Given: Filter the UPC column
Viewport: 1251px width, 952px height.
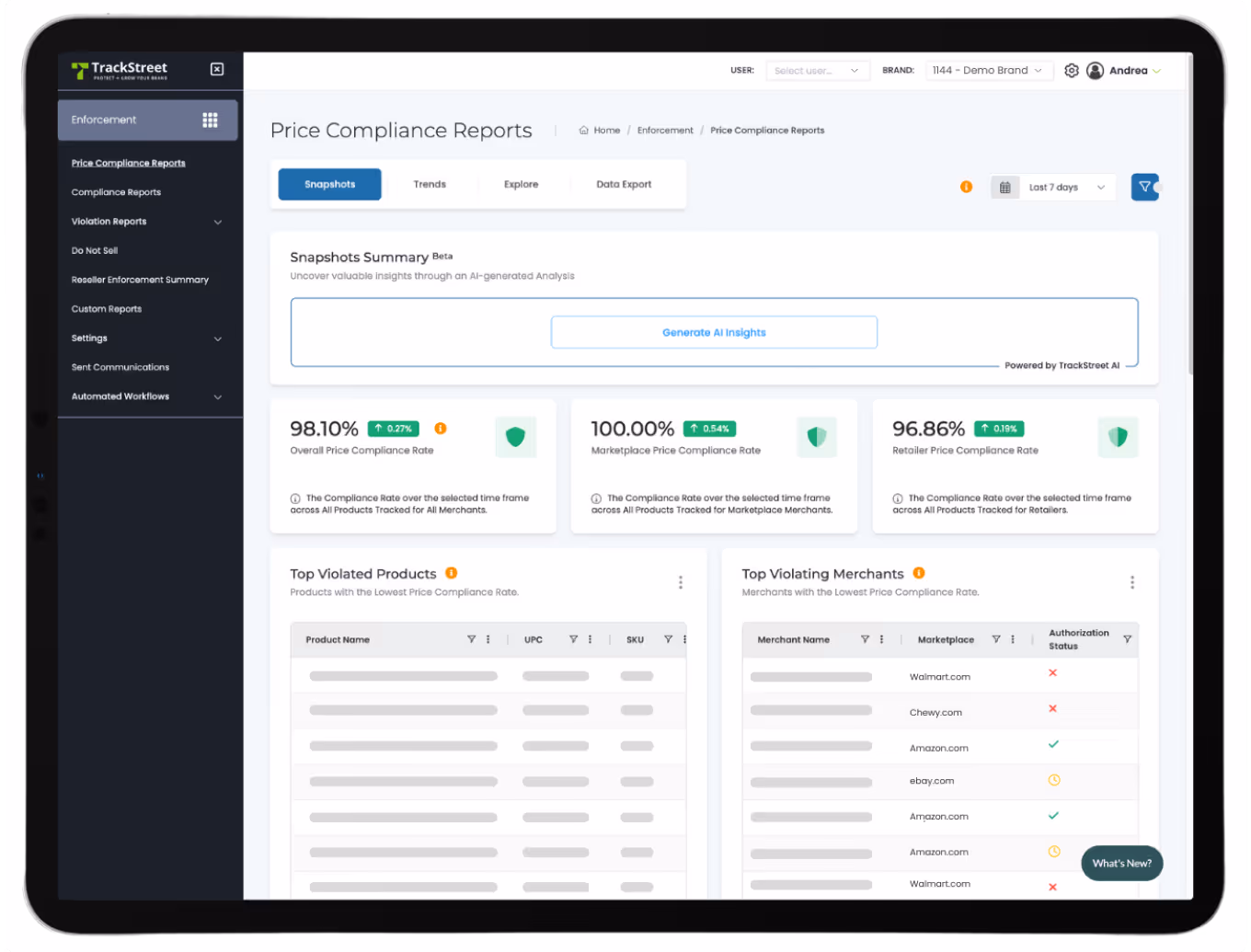Looking at the screenshot, I should 573,639.
